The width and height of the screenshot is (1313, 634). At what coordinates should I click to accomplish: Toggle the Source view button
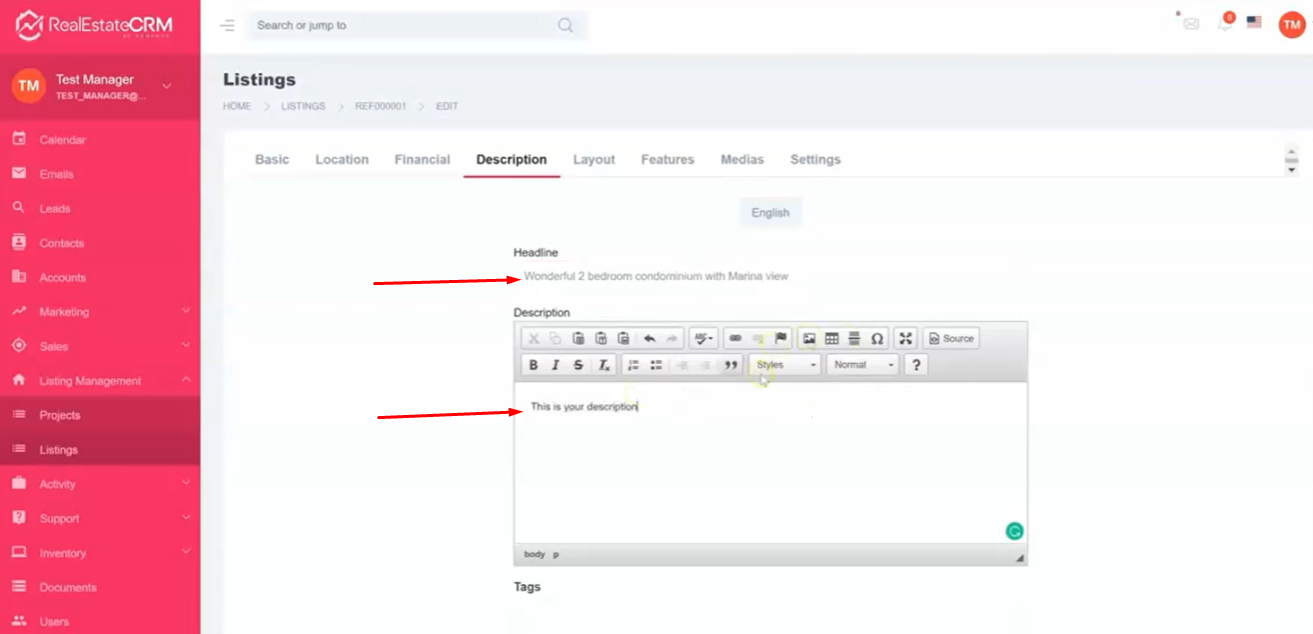951,339
